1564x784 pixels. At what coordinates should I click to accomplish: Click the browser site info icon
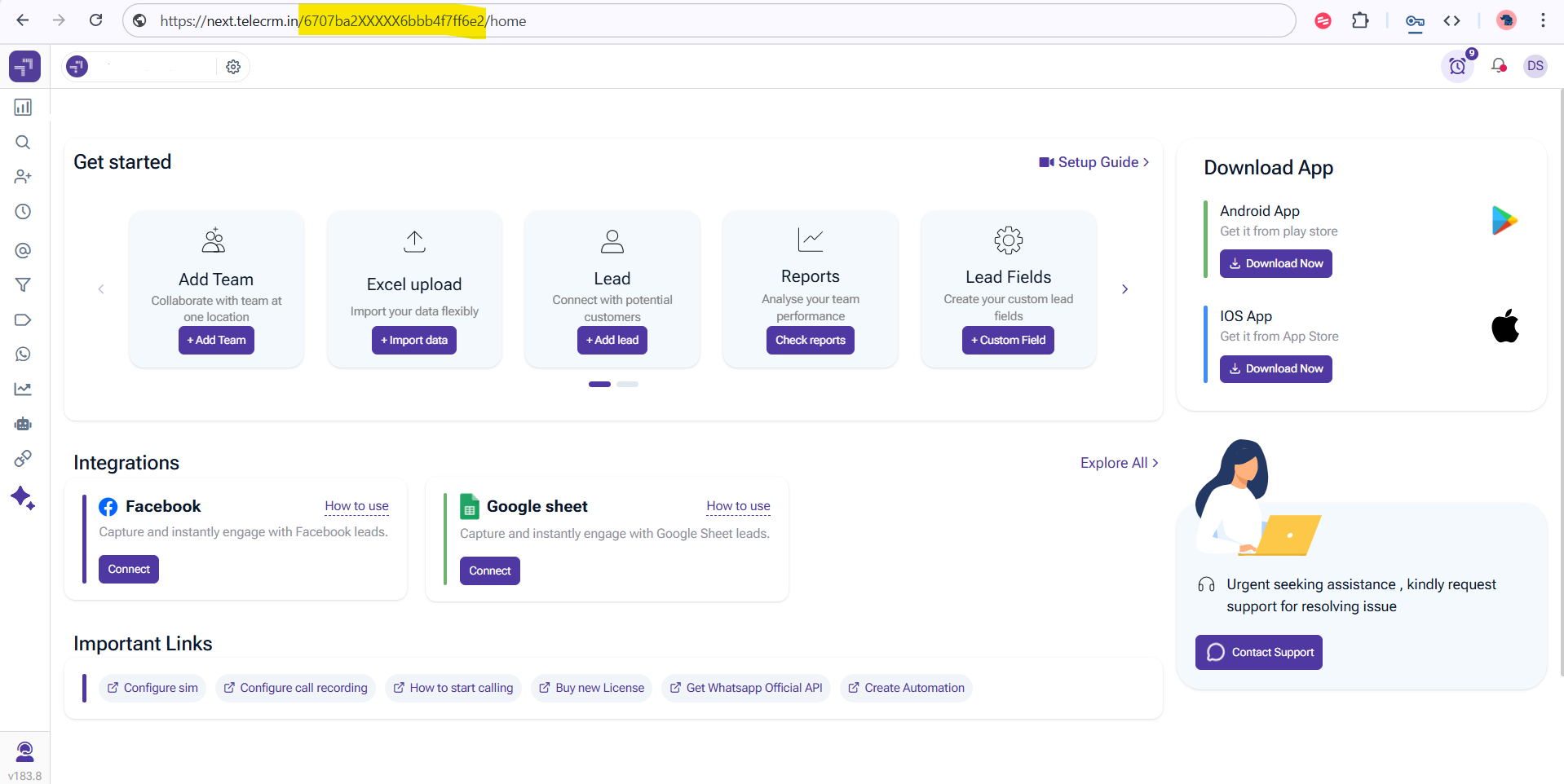[140, 20]
